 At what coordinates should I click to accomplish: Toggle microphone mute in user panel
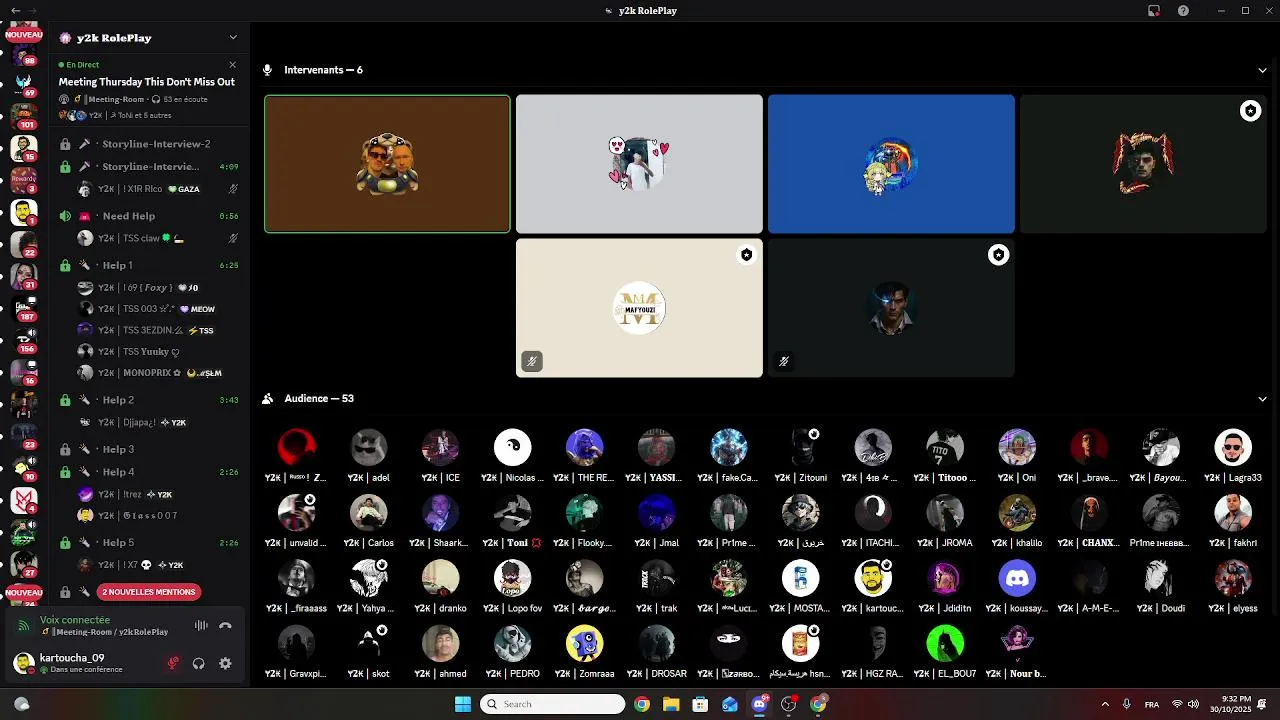click(173, 663)
